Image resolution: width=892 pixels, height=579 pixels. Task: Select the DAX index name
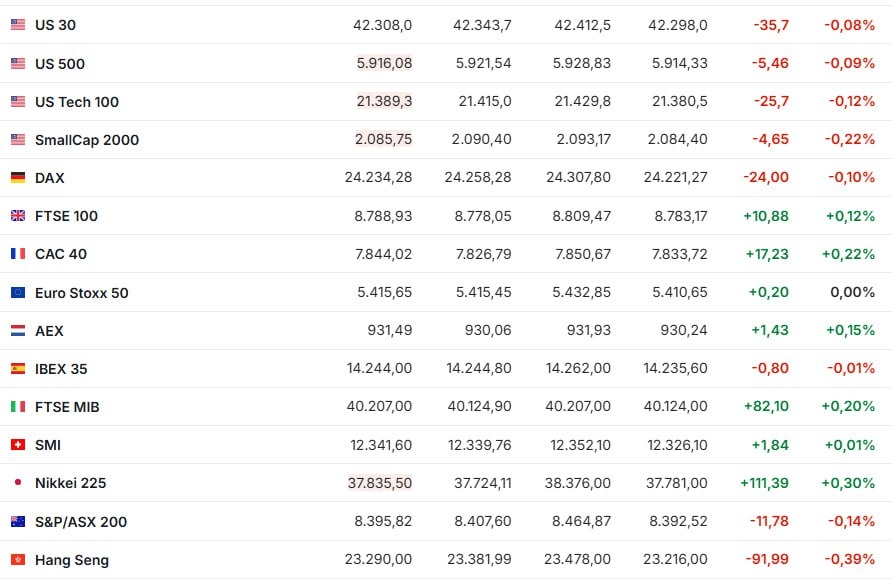(49, 178)
